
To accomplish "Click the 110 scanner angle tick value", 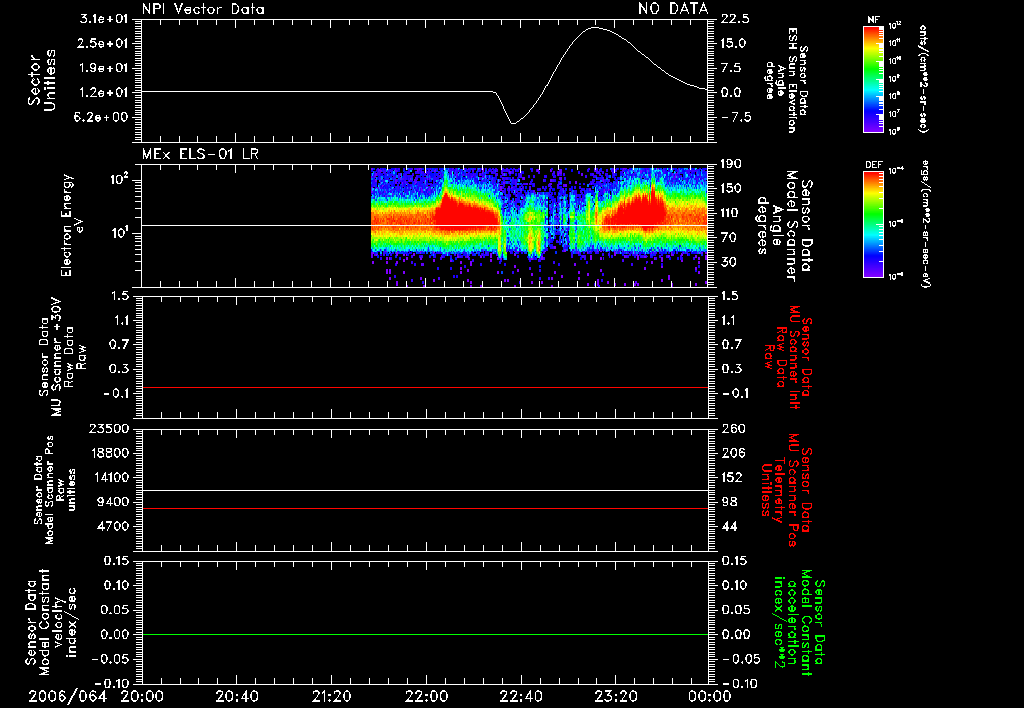I will pyautogui.click(x=731, y=213).
